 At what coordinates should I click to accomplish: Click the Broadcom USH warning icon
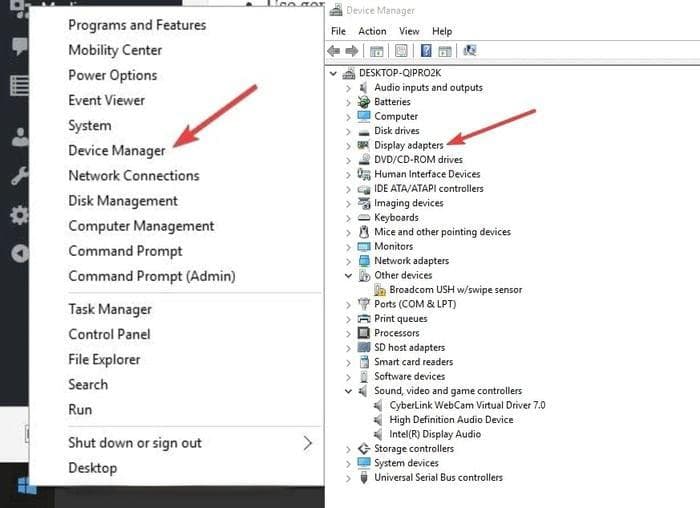(380, 290)
